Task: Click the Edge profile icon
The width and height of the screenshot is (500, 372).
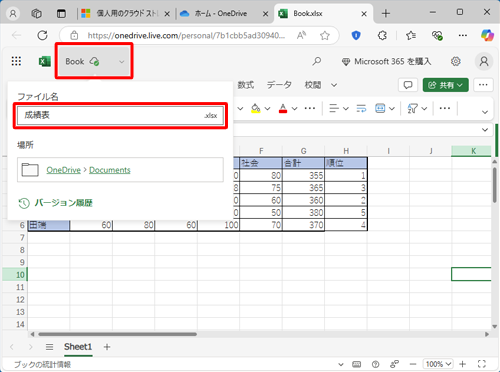Action: tap(13, 14)
